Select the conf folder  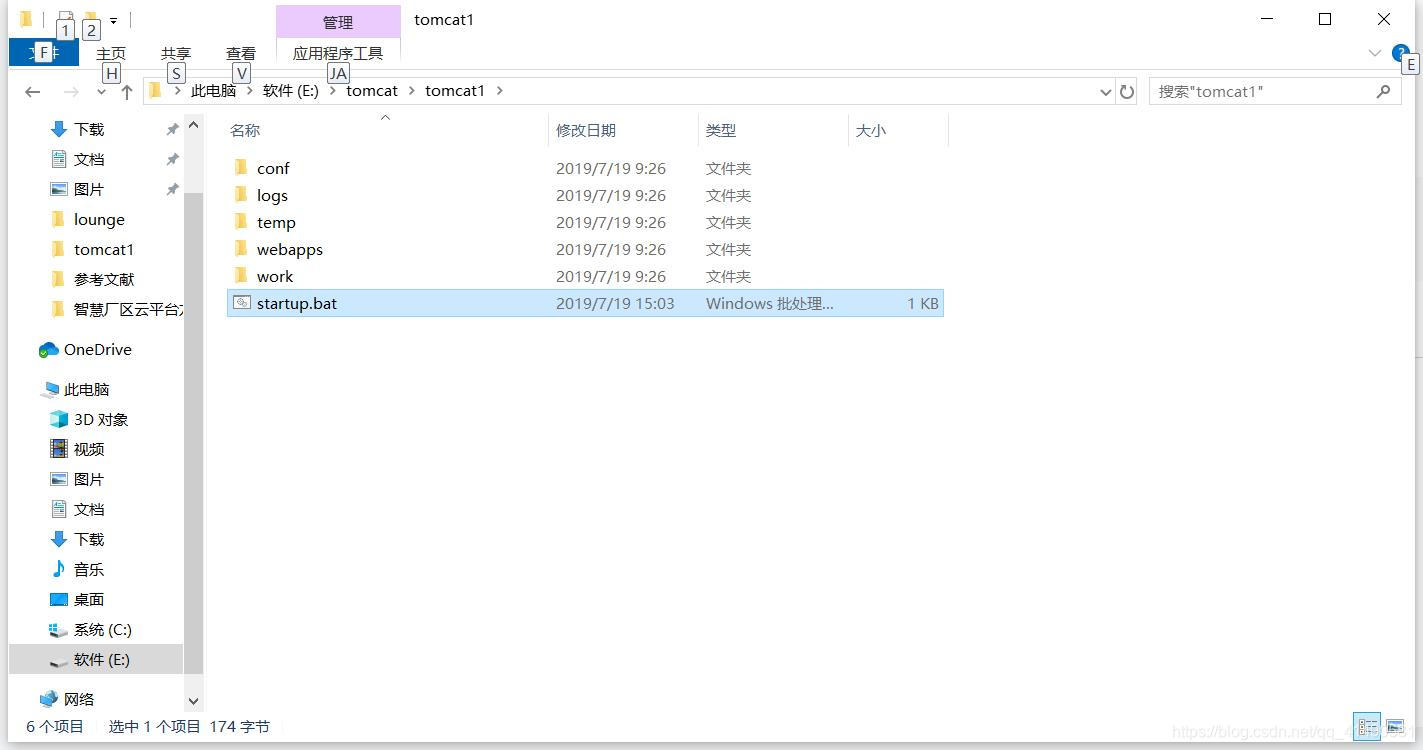pos(273,168)
